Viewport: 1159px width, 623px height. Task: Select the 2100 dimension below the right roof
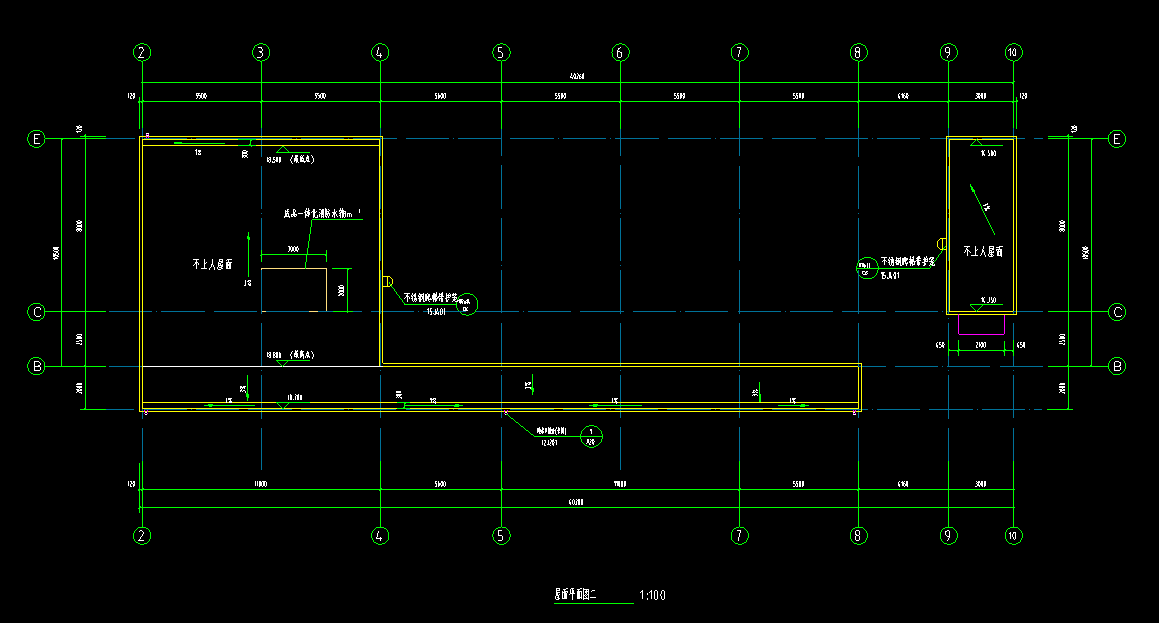click(x=981, y=345)
